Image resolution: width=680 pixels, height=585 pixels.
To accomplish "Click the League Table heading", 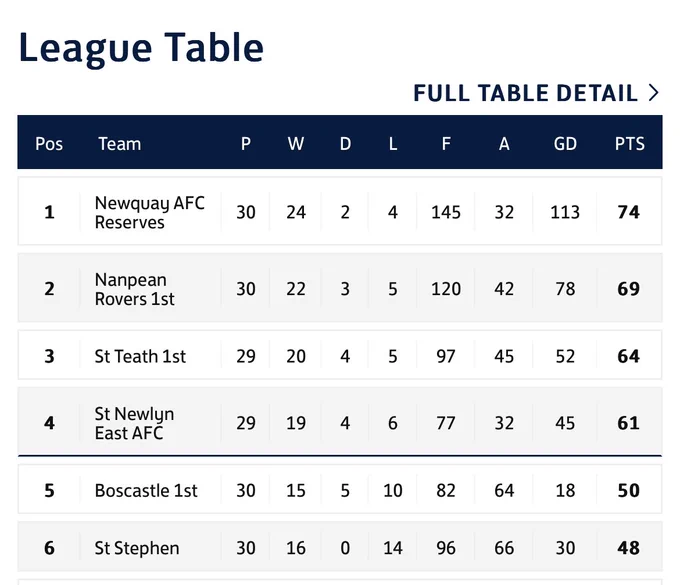I will (141, 48).
